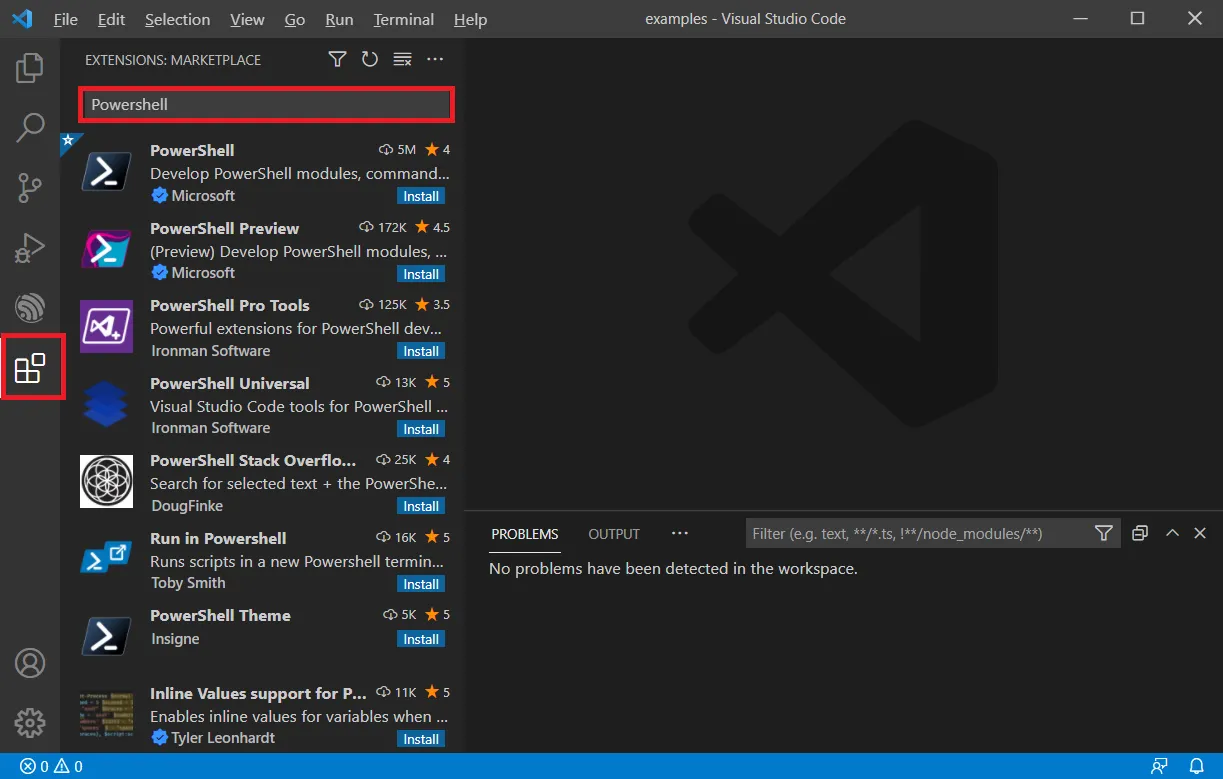This screenshot has width=1223, height=779.
Task: Click the Tyler Leonhardt publisher name
Action: [x=223, y=738]
